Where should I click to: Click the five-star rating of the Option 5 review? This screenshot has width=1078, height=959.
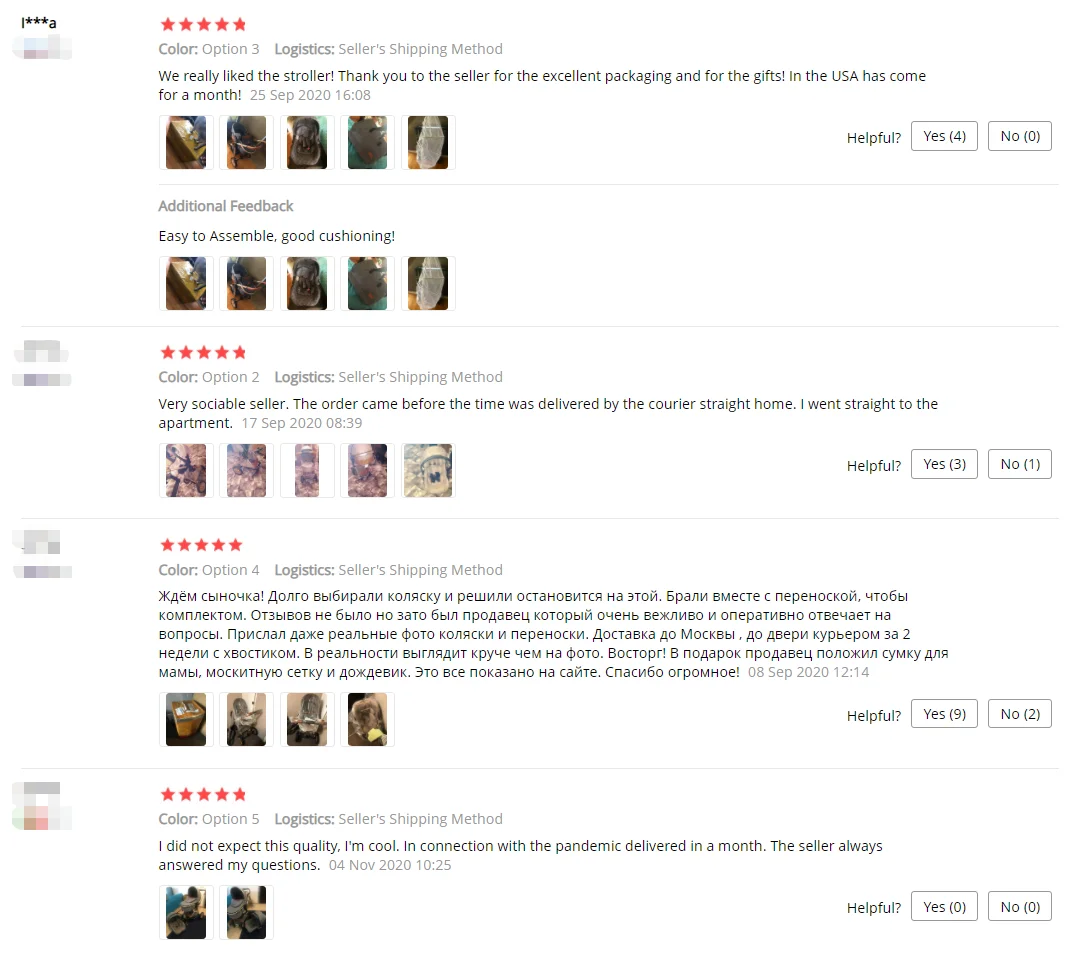(x=203, y=795)
